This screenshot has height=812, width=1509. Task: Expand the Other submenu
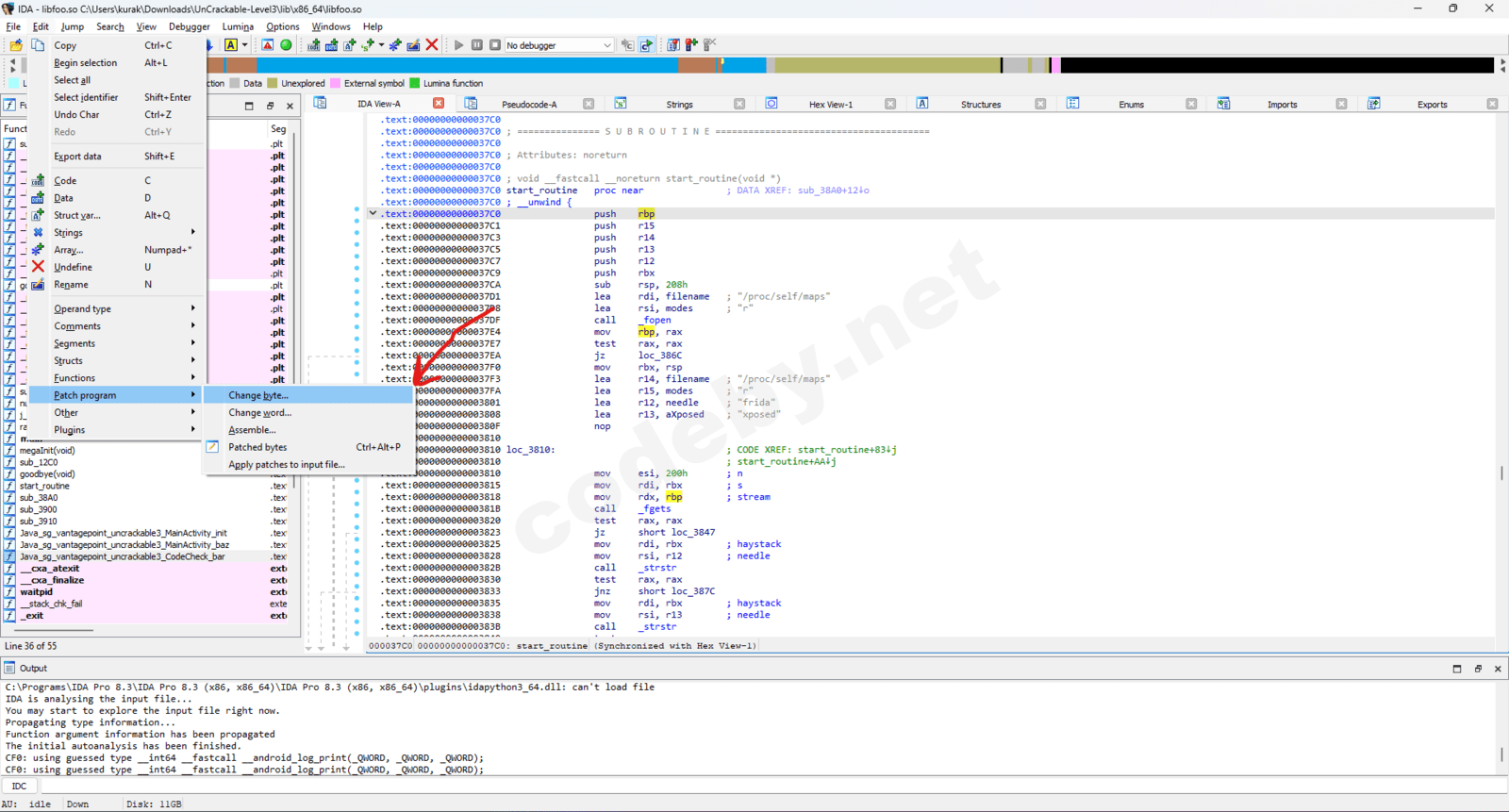point(117,413)
